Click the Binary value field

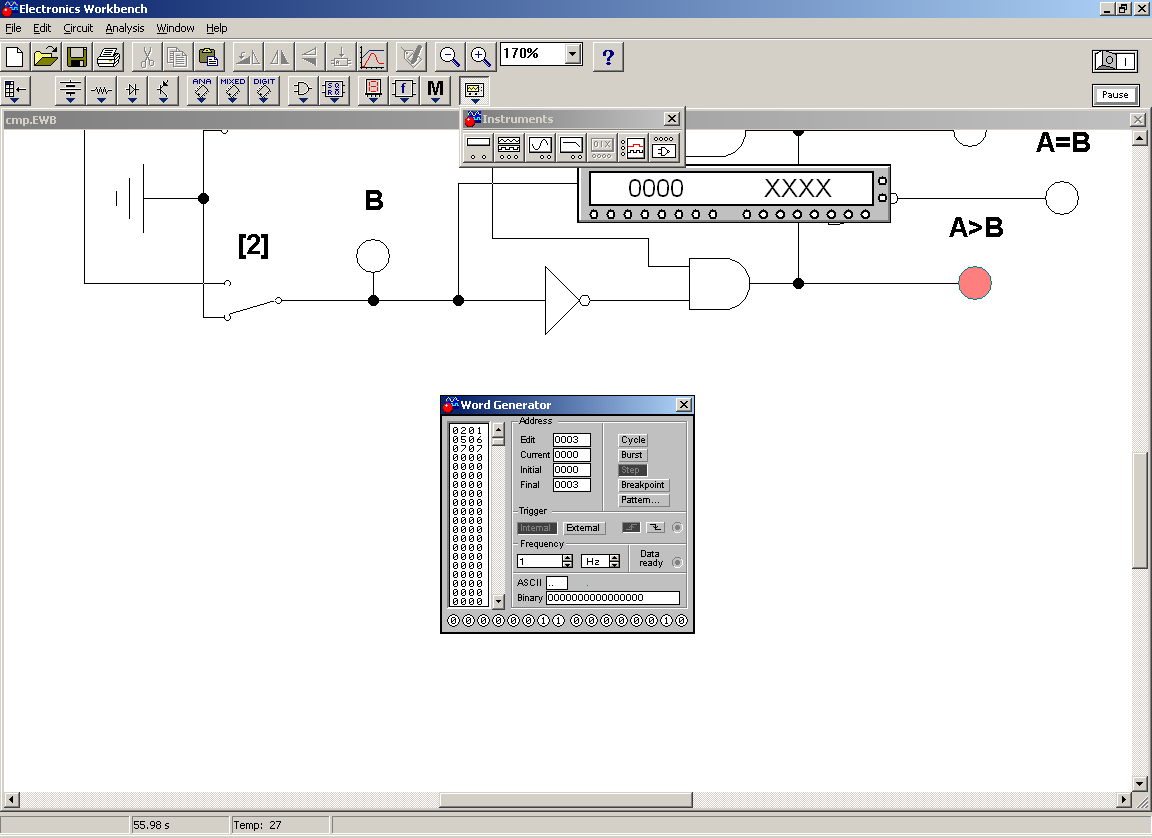coord(613,598)
